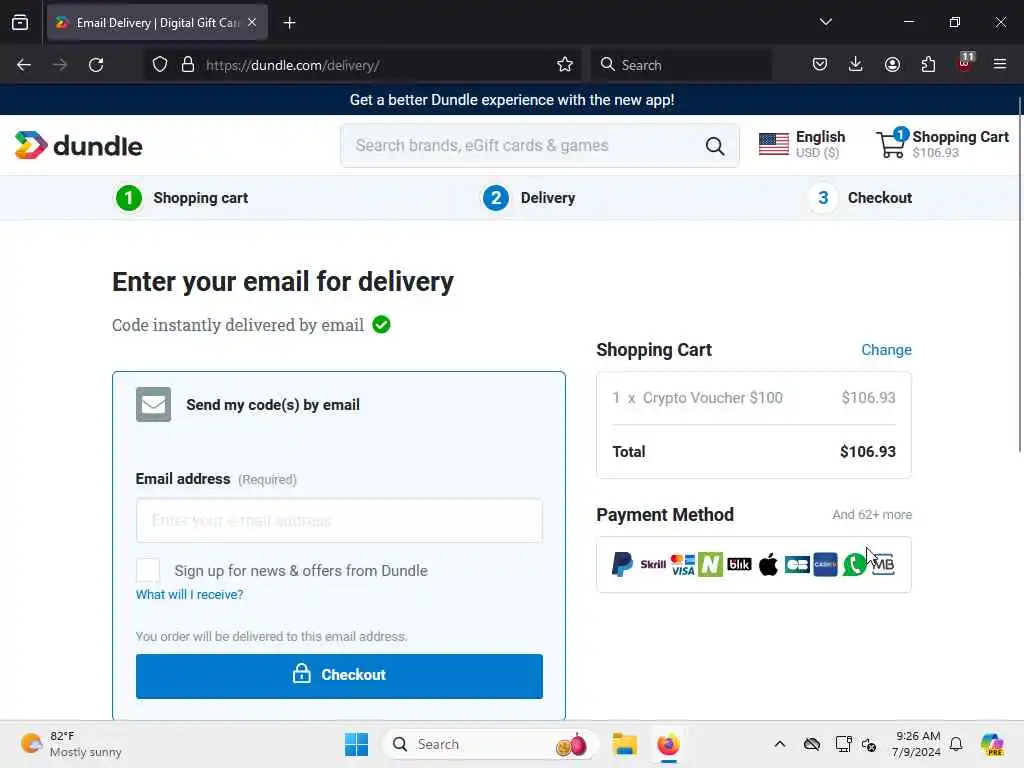The image size is (1024, 768).
Task: Click the new app banner
Action: (x=512, y=100)
